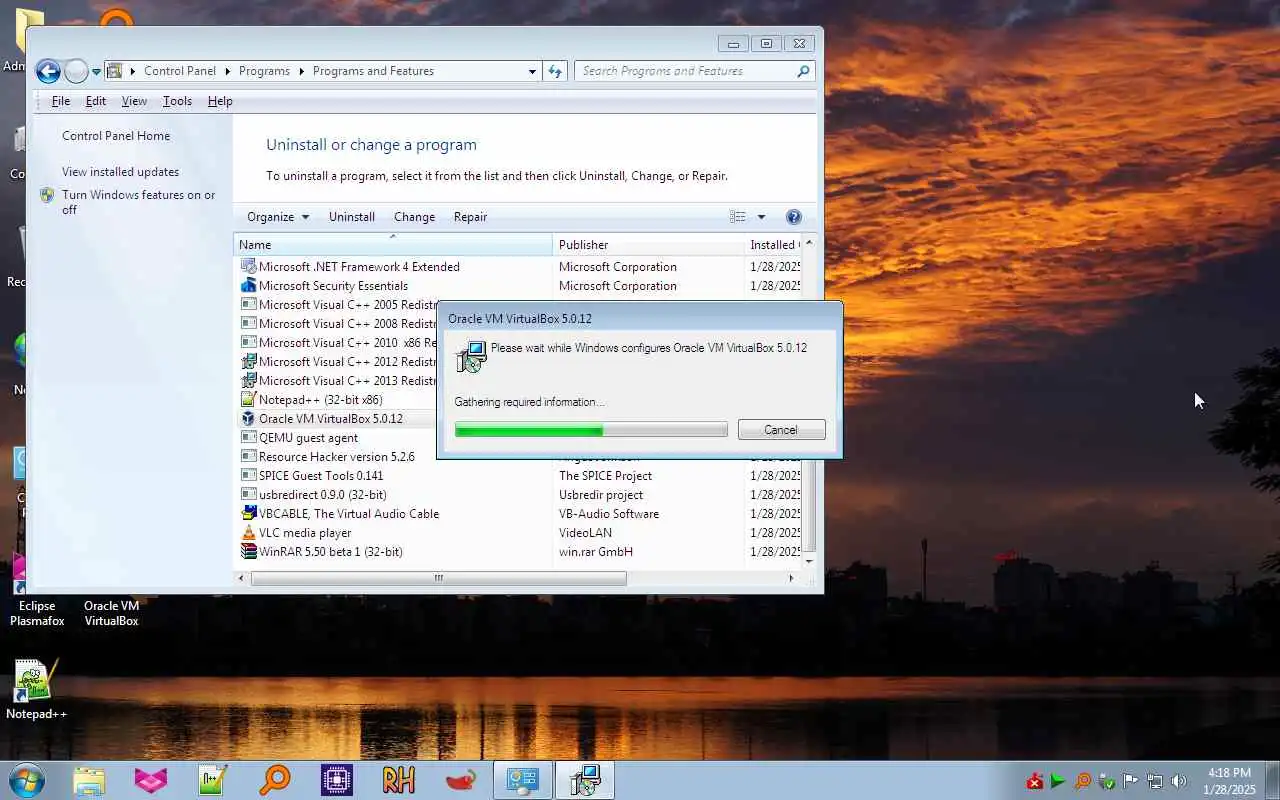Sort by the Name column header
Image resolution: width=1280 pixels, height=800 pixels.
click(393, 245)
